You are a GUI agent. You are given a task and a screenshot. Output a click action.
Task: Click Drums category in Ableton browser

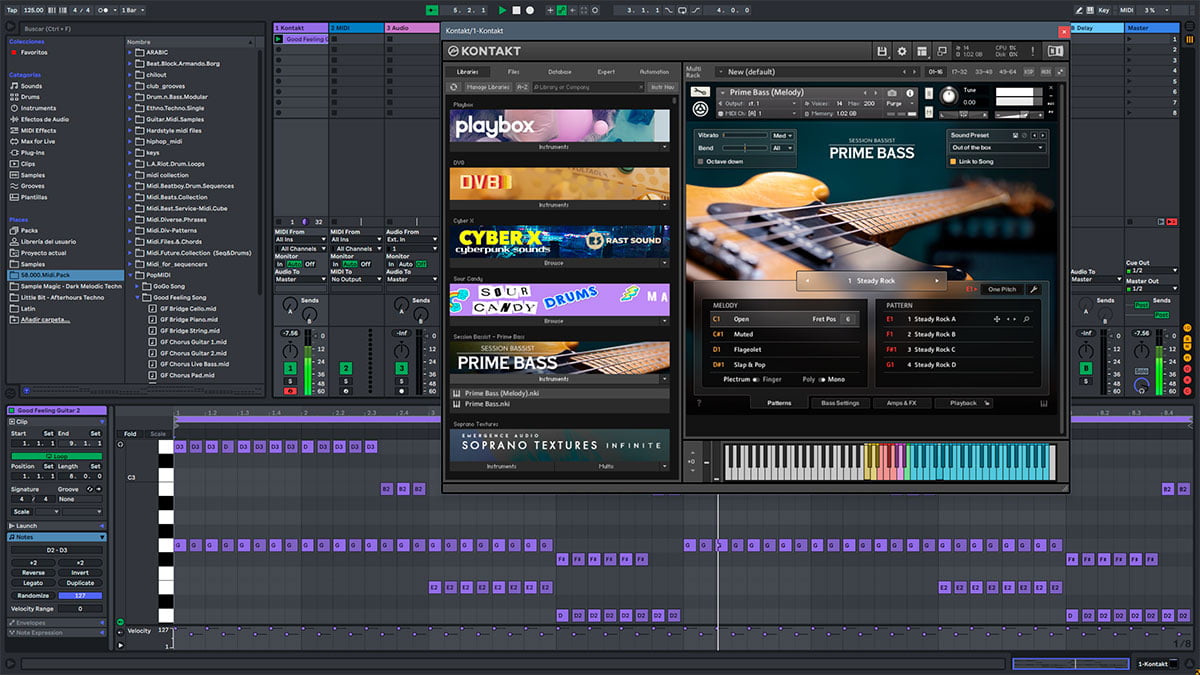(x=31, y=97)
